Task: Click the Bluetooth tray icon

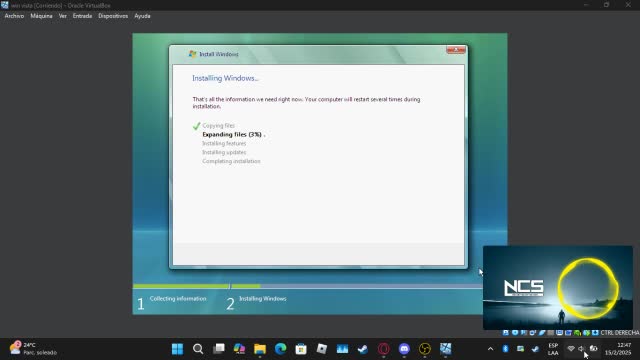Action: tap(505, 349)
